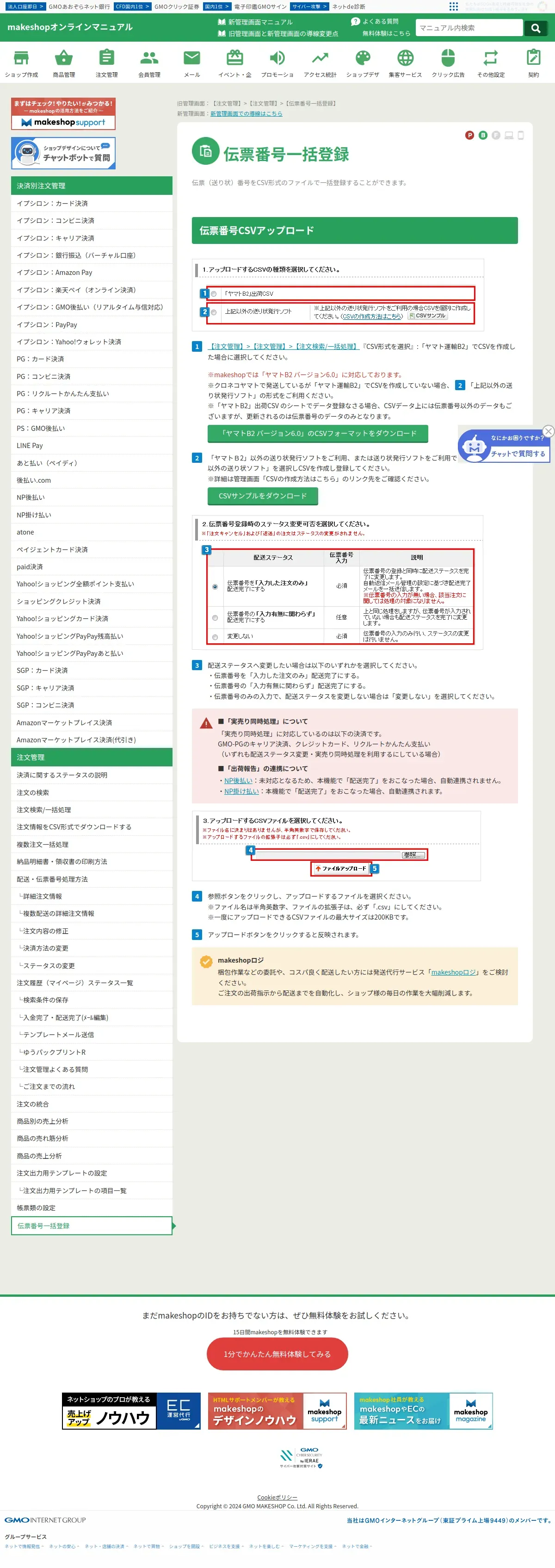The height and width of the screenshot is (1568, 555).
Task: Open the チャットボットで質問 sidebar banner
Action: pyautogui.click(x=63, y=153)
